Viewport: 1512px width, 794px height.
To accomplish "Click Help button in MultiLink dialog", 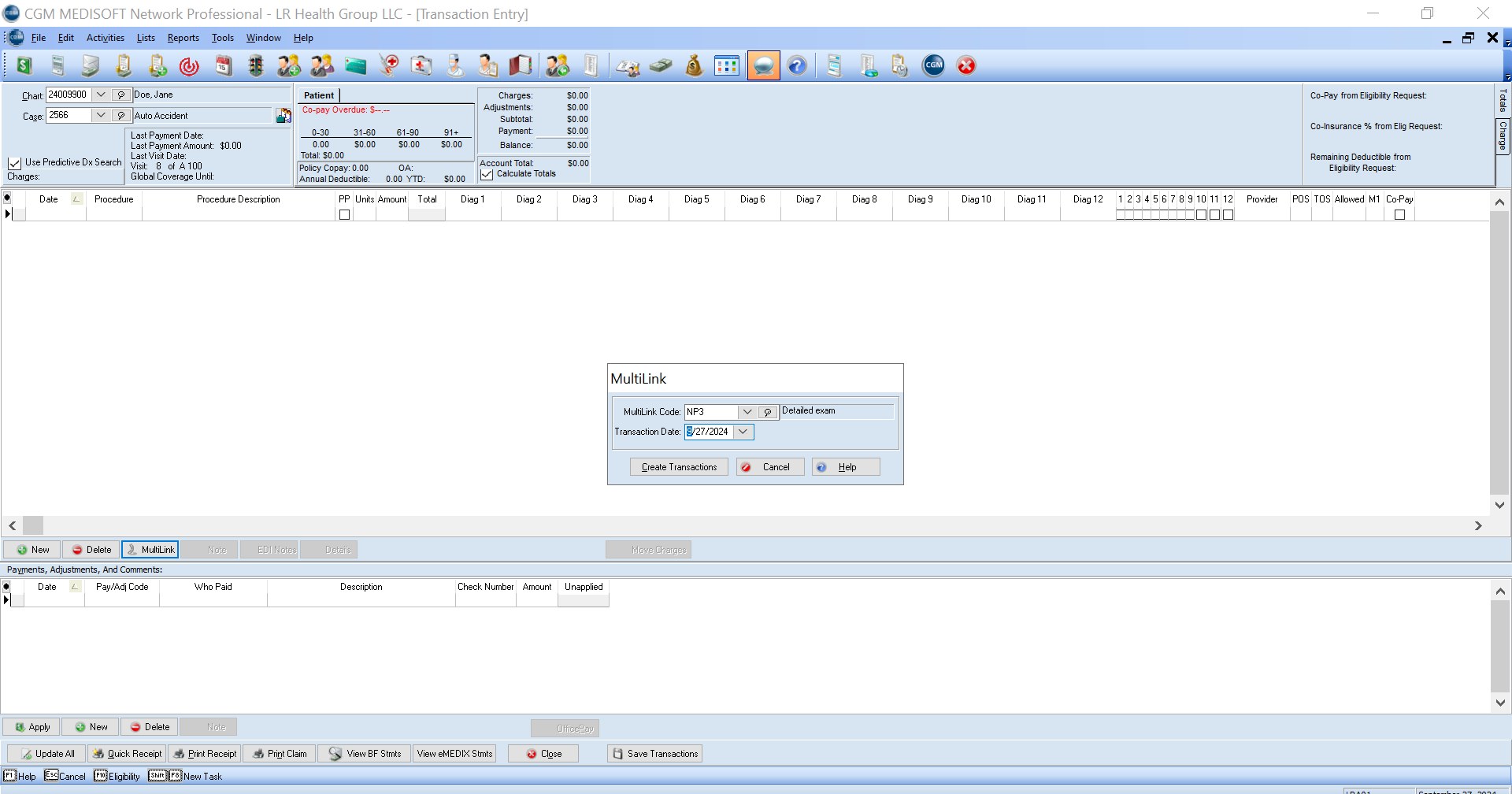I will point(846,467).
